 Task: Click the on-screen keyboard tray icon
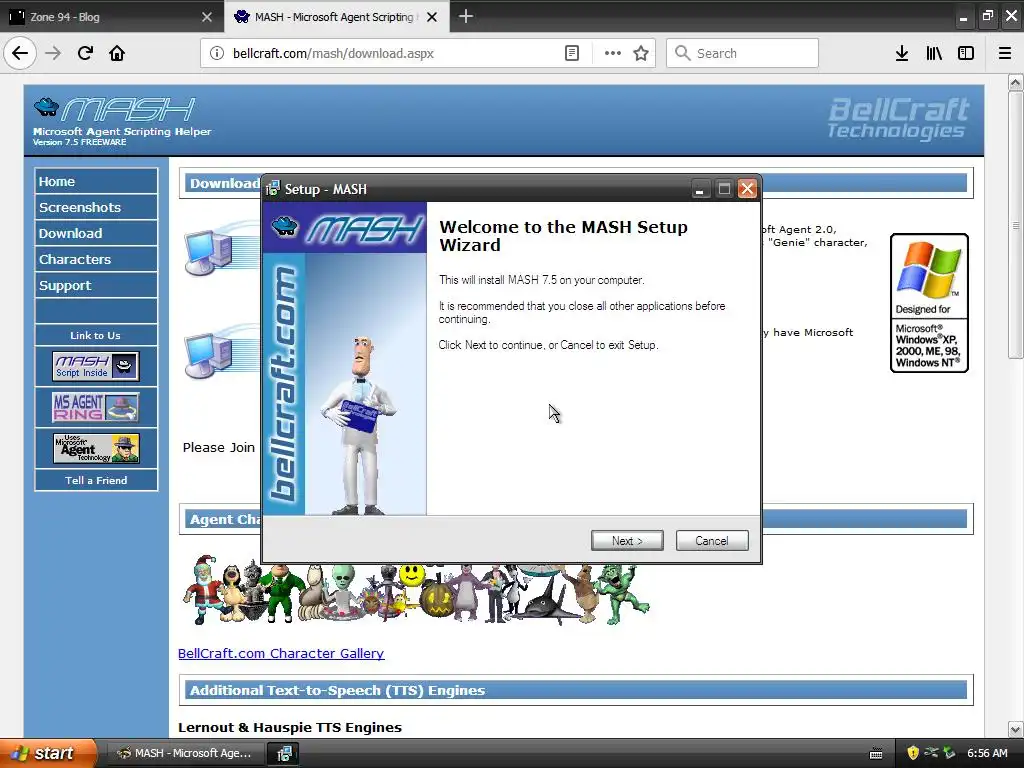pos(876,754)
